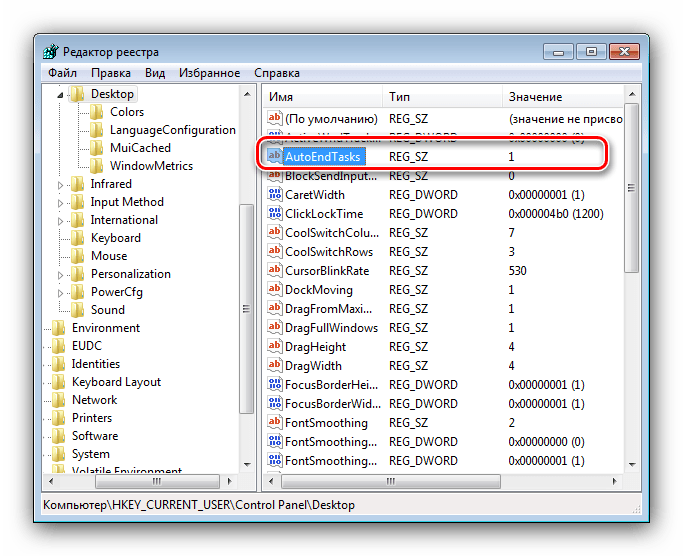Click the Keyboard folder icon
The height and width of the screenshot is (556, 683).
pos(78,237)
